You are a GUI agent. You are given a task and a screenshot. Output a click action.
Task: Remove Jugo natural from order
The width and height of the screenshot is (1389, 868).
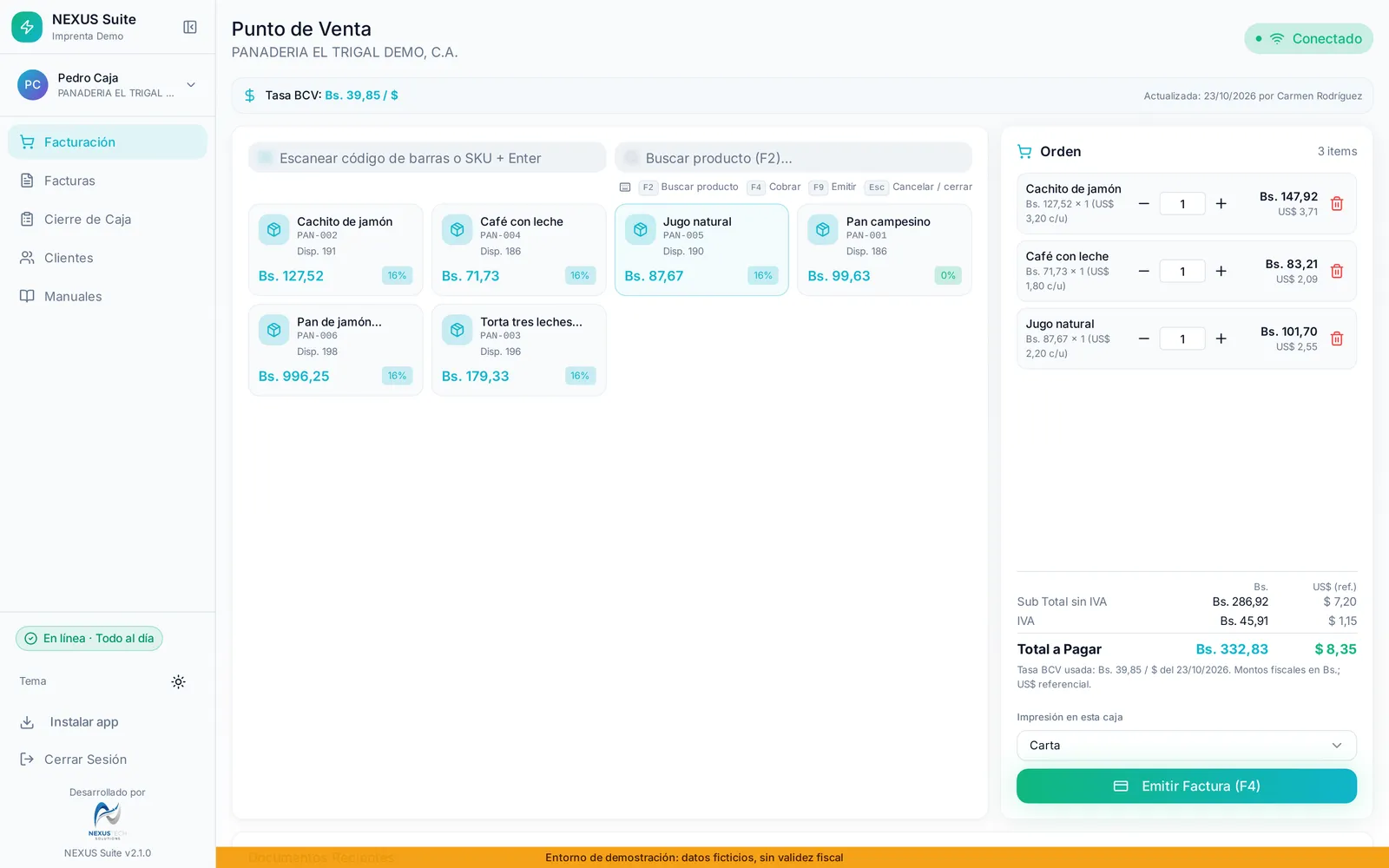coord(1337,339)
